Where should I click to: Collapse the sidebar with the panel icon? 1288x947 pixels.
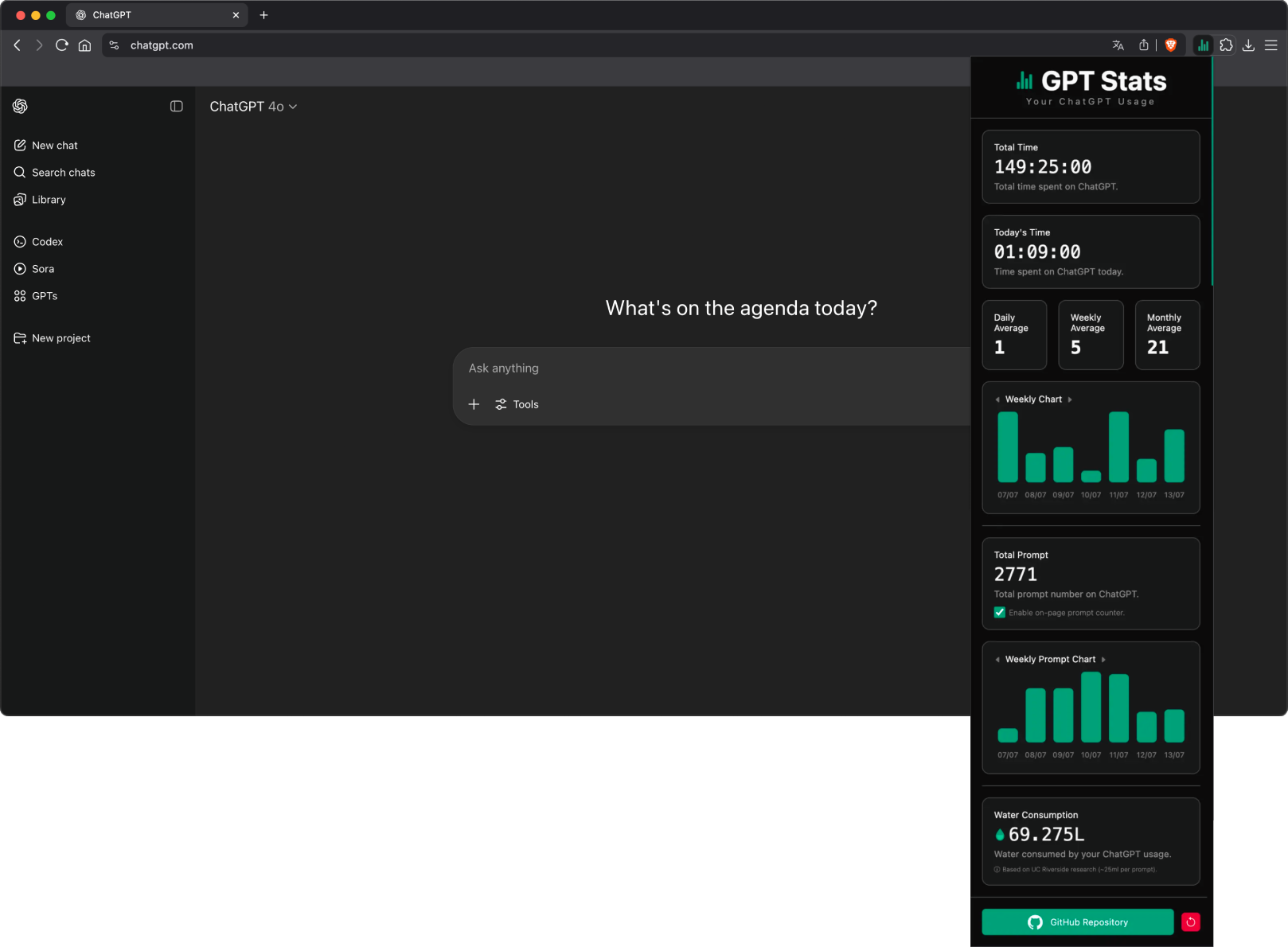point(177,106)
